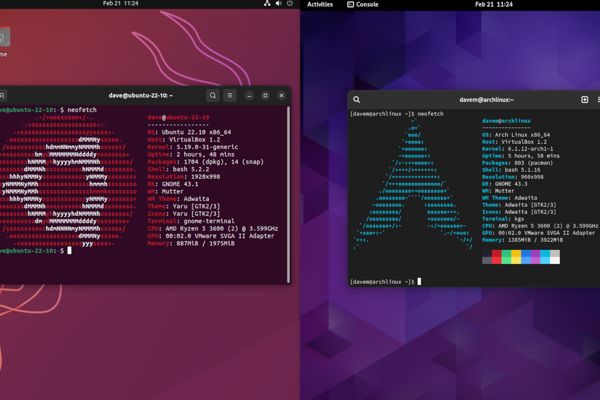Click the 'Packages: 803 (pacman)' line

point(517,163)
